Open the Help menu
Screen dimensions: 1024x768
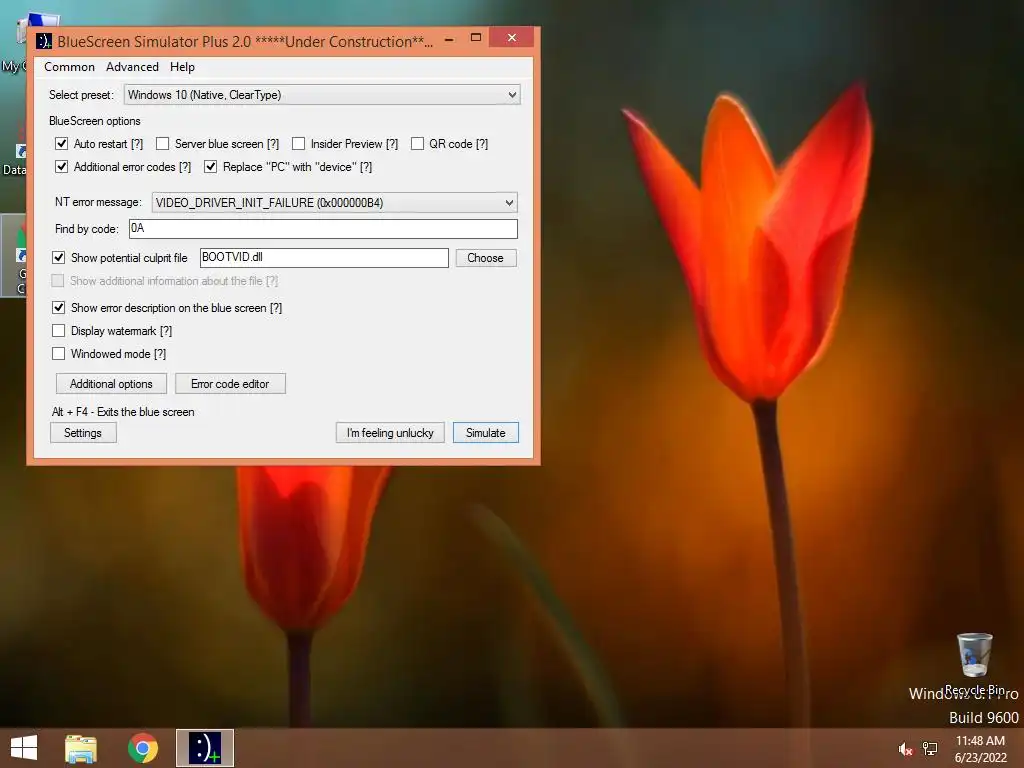182,67
